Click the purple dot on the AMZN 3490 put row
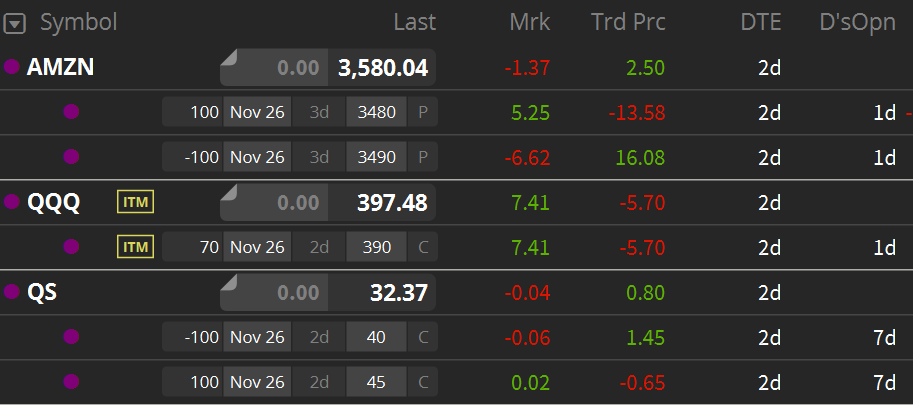 [71, 157]
